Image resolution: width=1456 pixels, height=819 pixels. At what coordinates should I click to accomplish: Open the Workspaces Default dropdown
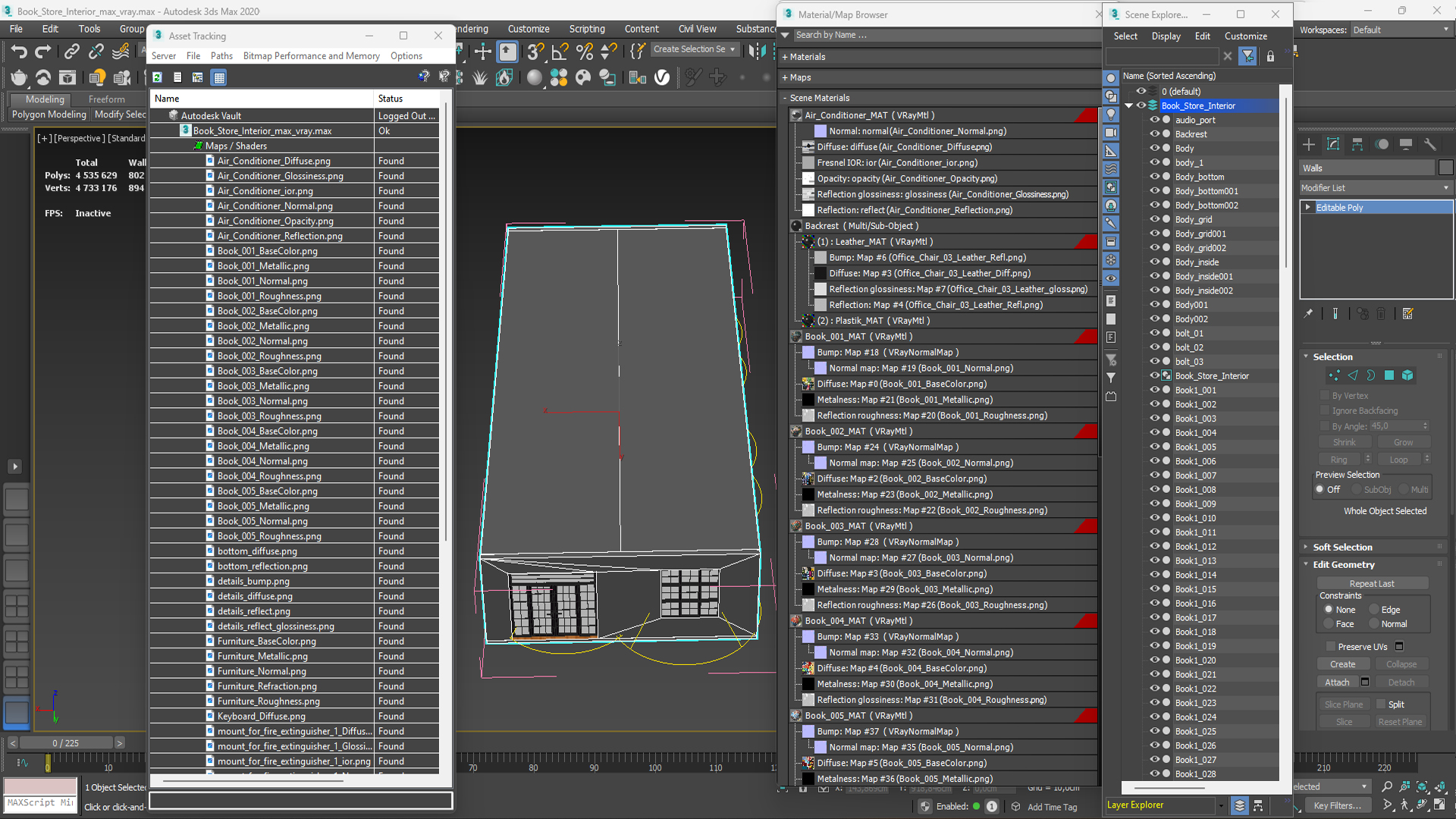[1400, 30]
